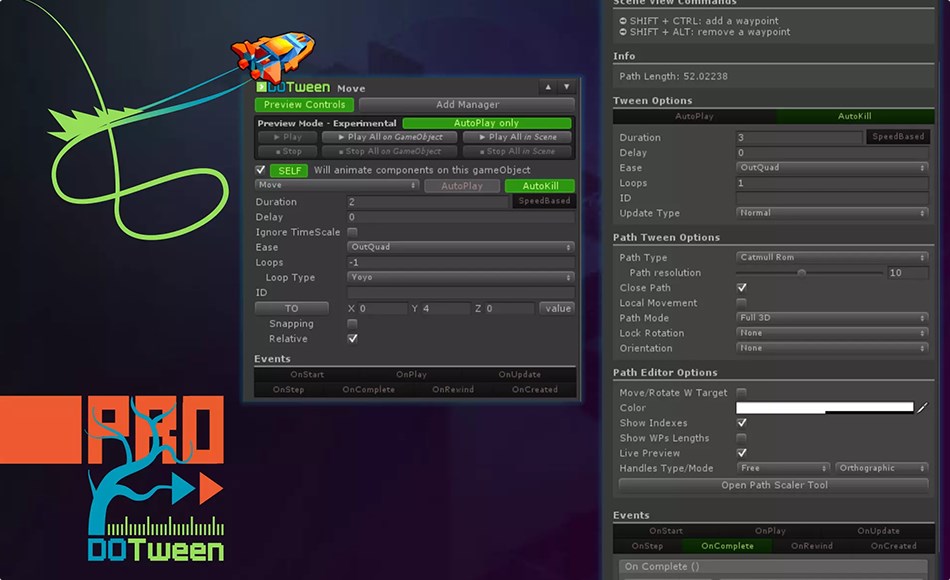Disable the Close Path option
Screen dimensions: 950x580
(741, 287)
